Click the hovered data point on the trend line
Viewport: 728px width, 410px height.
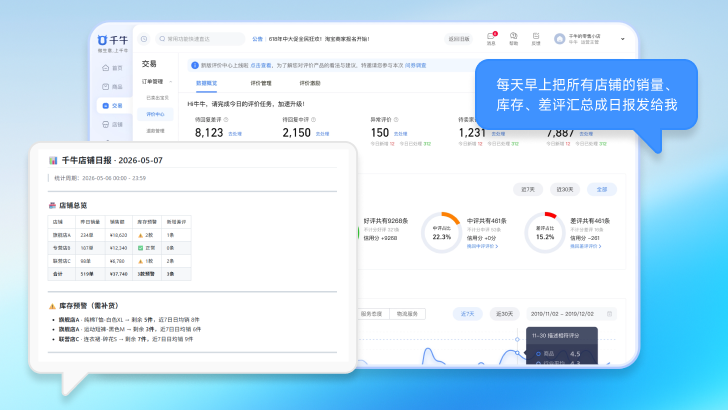click(518, 353)
